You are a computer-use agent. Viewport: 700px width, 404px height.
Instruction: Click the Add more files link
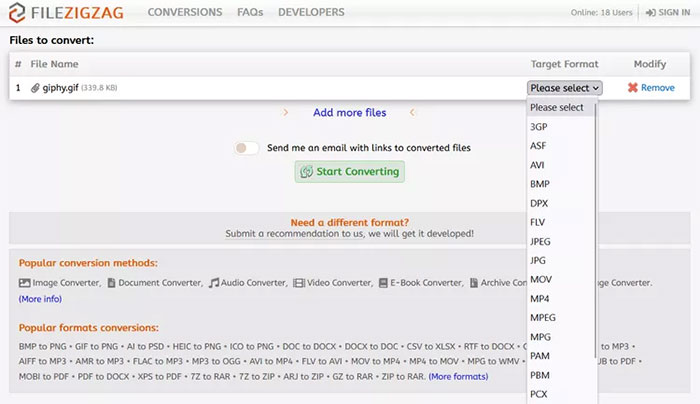349,113
